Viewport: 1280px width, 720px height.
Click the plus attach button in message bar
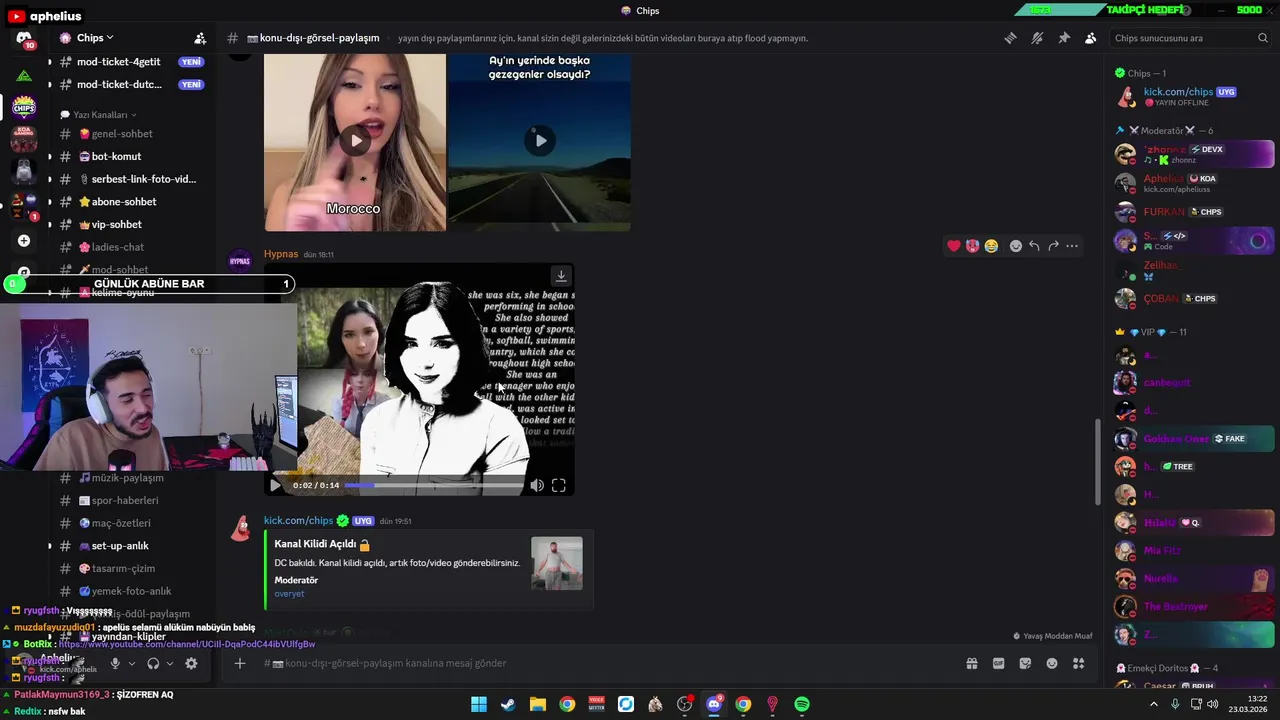tap(240, 663)
